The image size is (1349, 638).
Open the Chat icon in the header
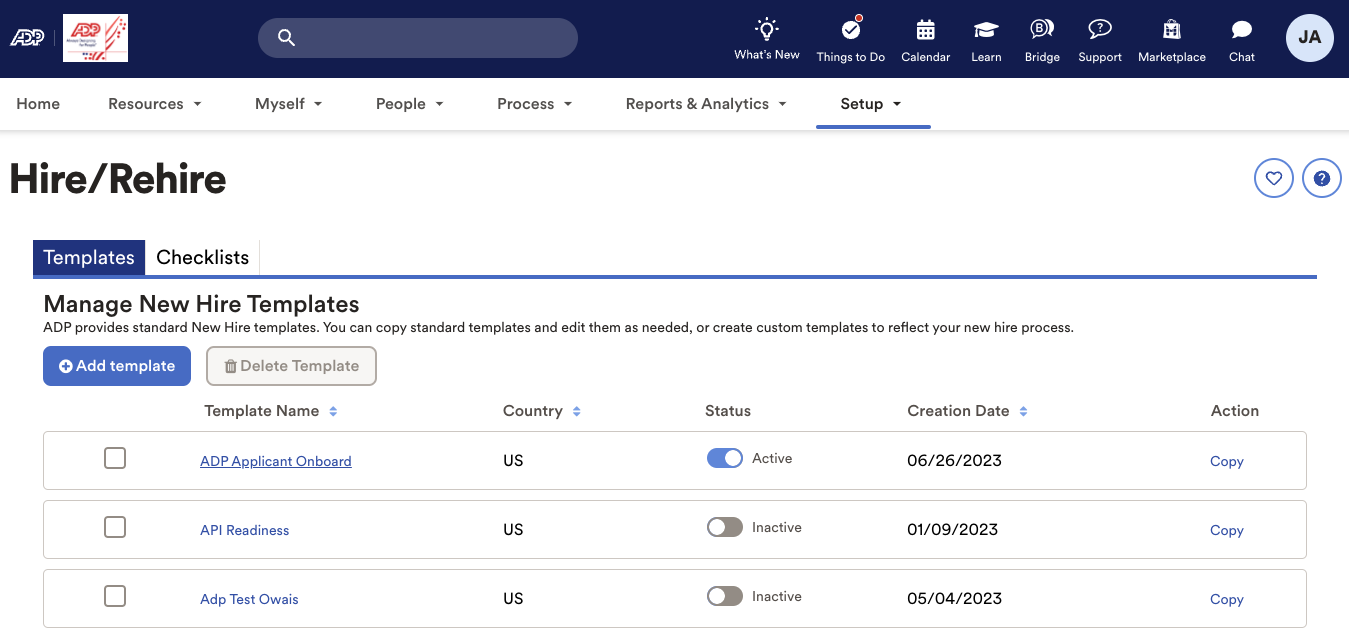pos(1240,32)
